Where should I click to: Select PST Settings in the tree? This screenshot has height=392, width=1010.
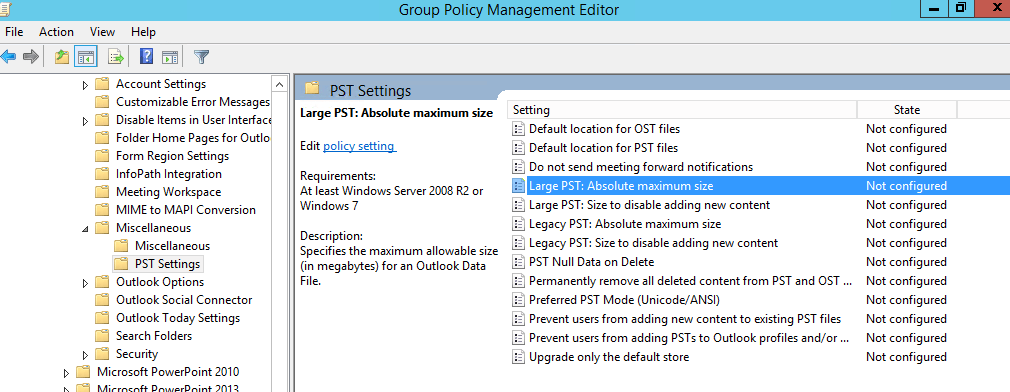pyautogui.click(x=167, y=264)
